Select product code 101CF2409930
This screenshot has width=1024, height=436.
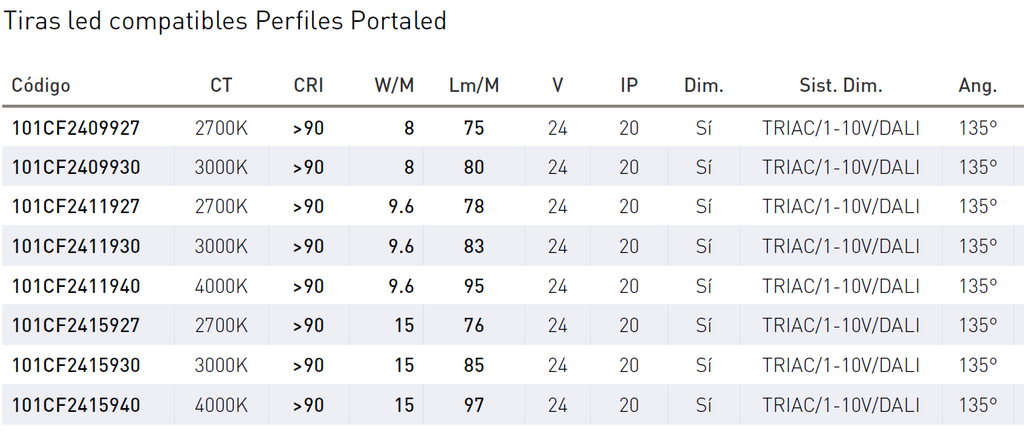(76, 168)
